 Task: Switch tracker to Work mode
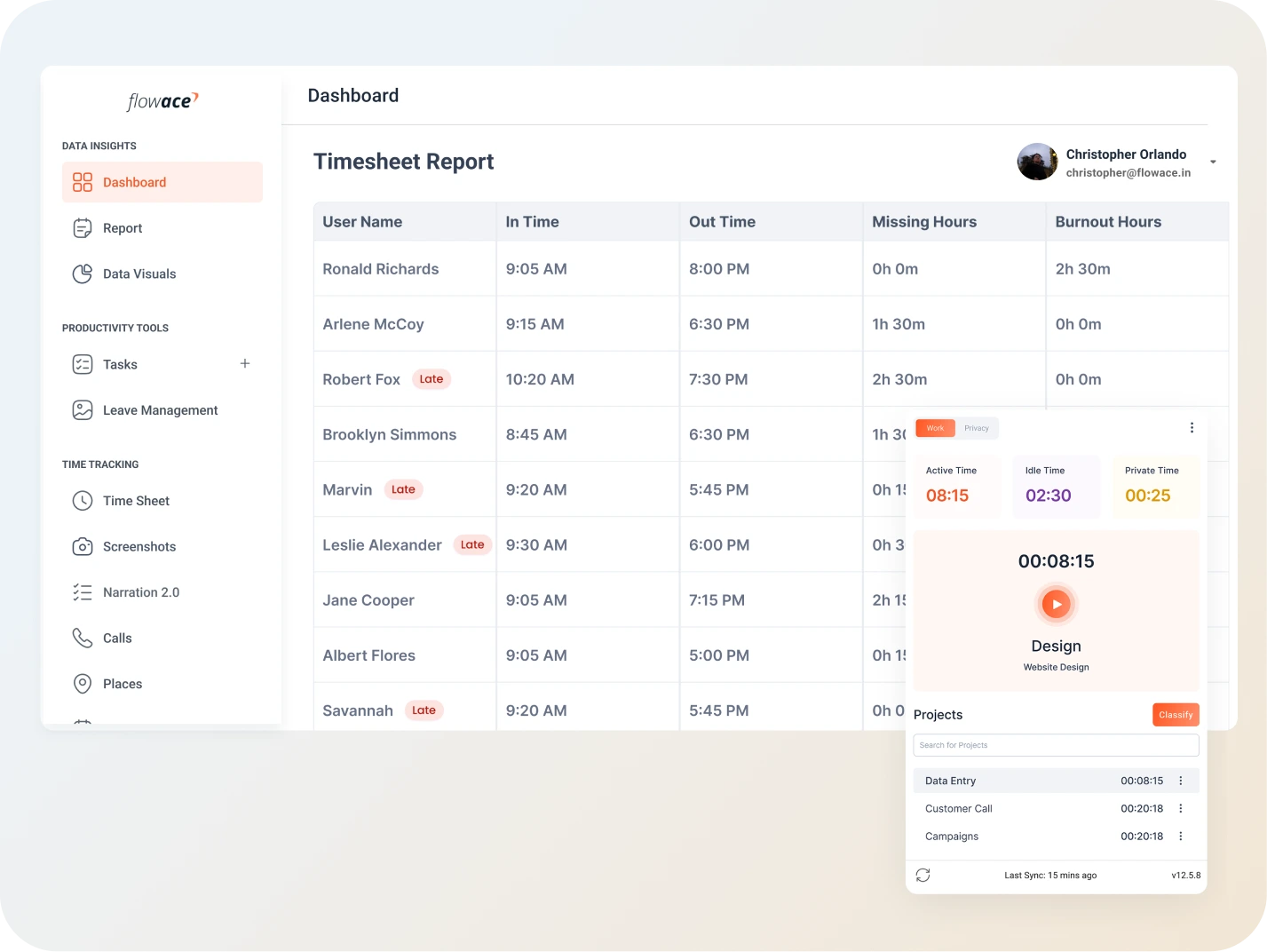[x=936, y=428]
